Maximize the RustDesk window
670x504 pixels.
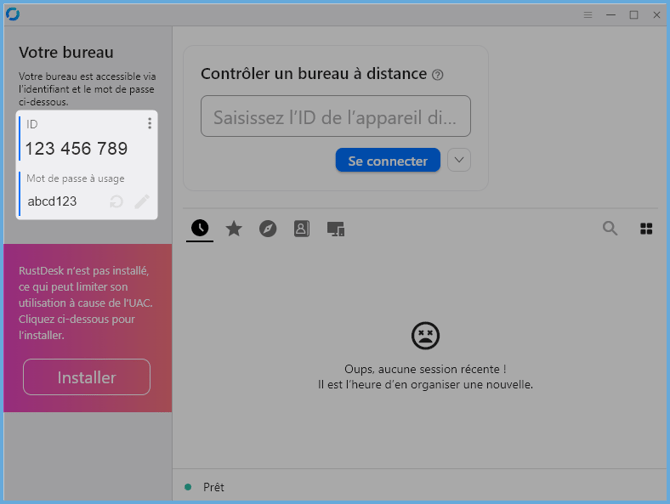(634, 15)
